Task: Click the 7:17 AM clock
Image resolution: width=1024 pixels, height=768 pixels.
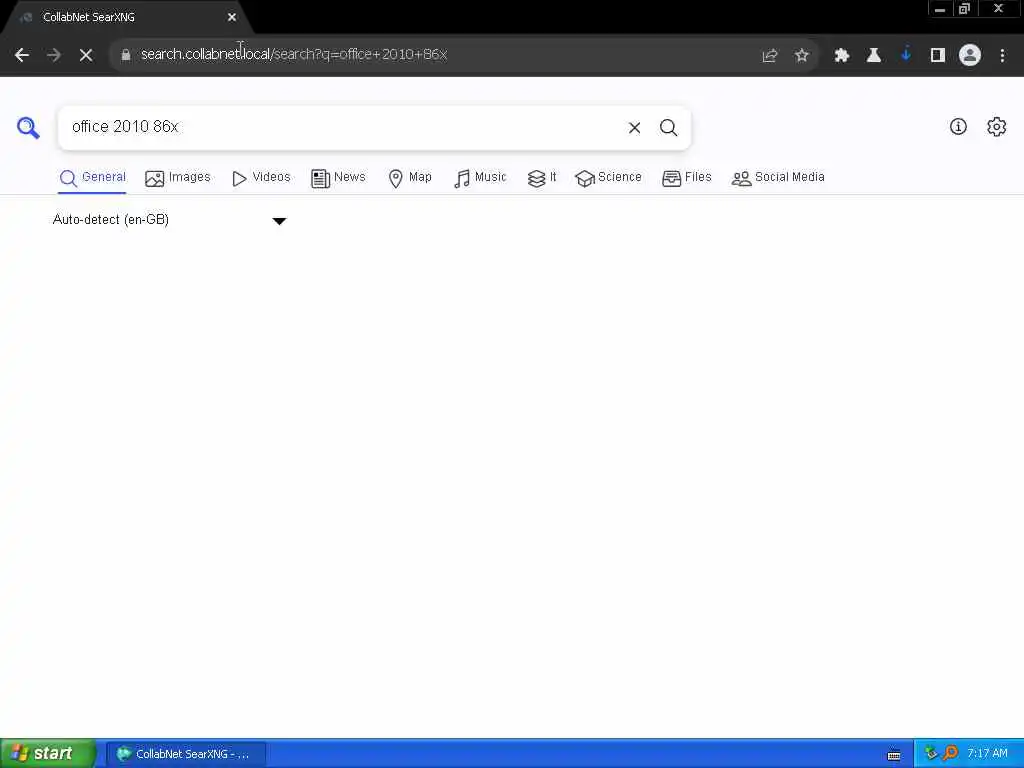Action: tap(987, 754)
